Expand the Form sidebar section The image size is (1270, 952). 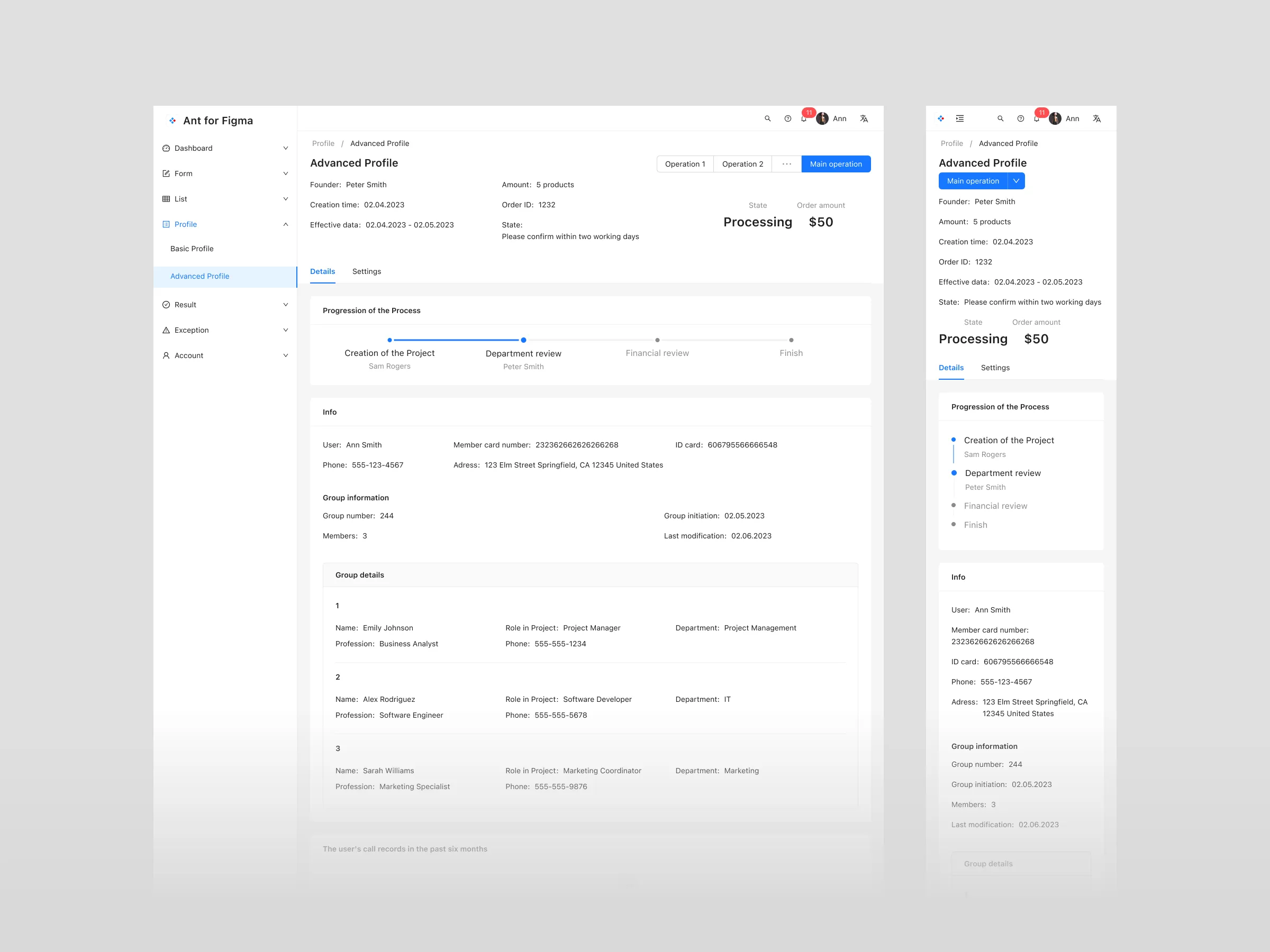[x=285, y=173]
